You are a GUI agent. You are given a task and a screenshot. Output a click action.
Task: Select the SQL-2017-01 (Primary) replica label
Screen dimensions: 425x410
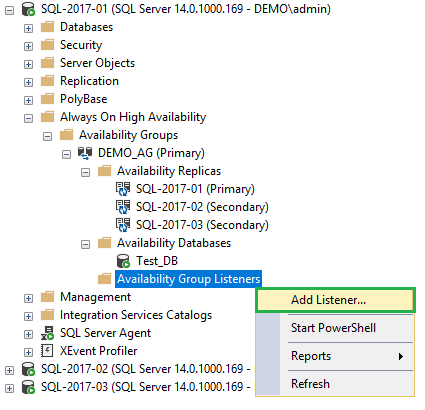point(195,189)
